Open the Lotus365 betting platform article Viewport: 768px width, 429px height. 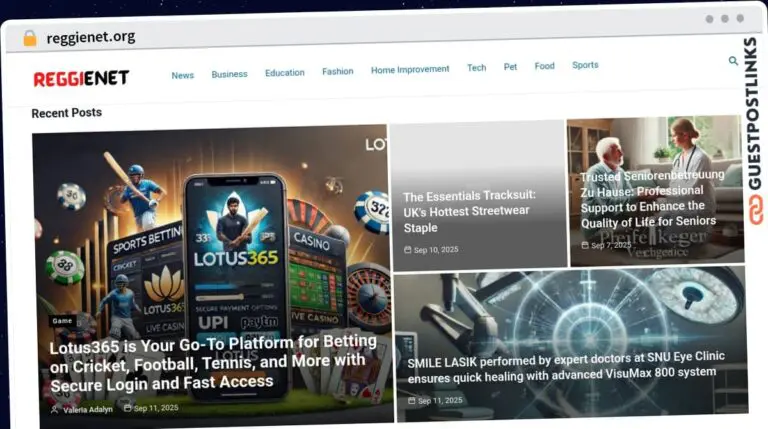click(213, 363)
